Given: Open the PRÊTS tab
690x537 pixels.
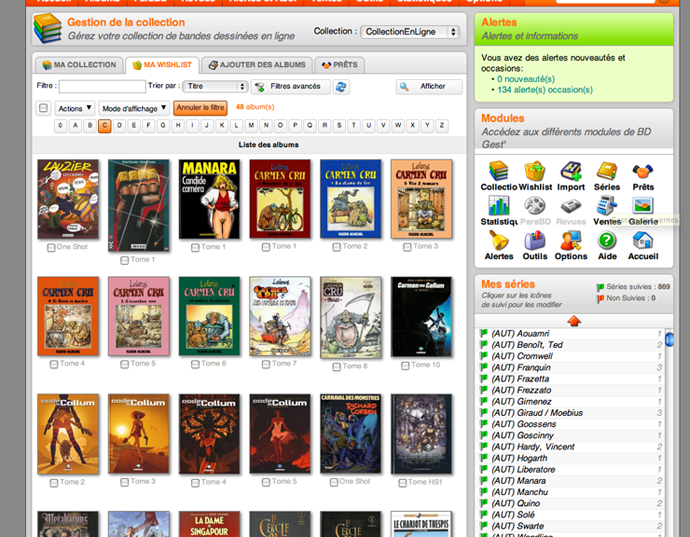Looking at the screenshot, I should [x=339, y=65].
